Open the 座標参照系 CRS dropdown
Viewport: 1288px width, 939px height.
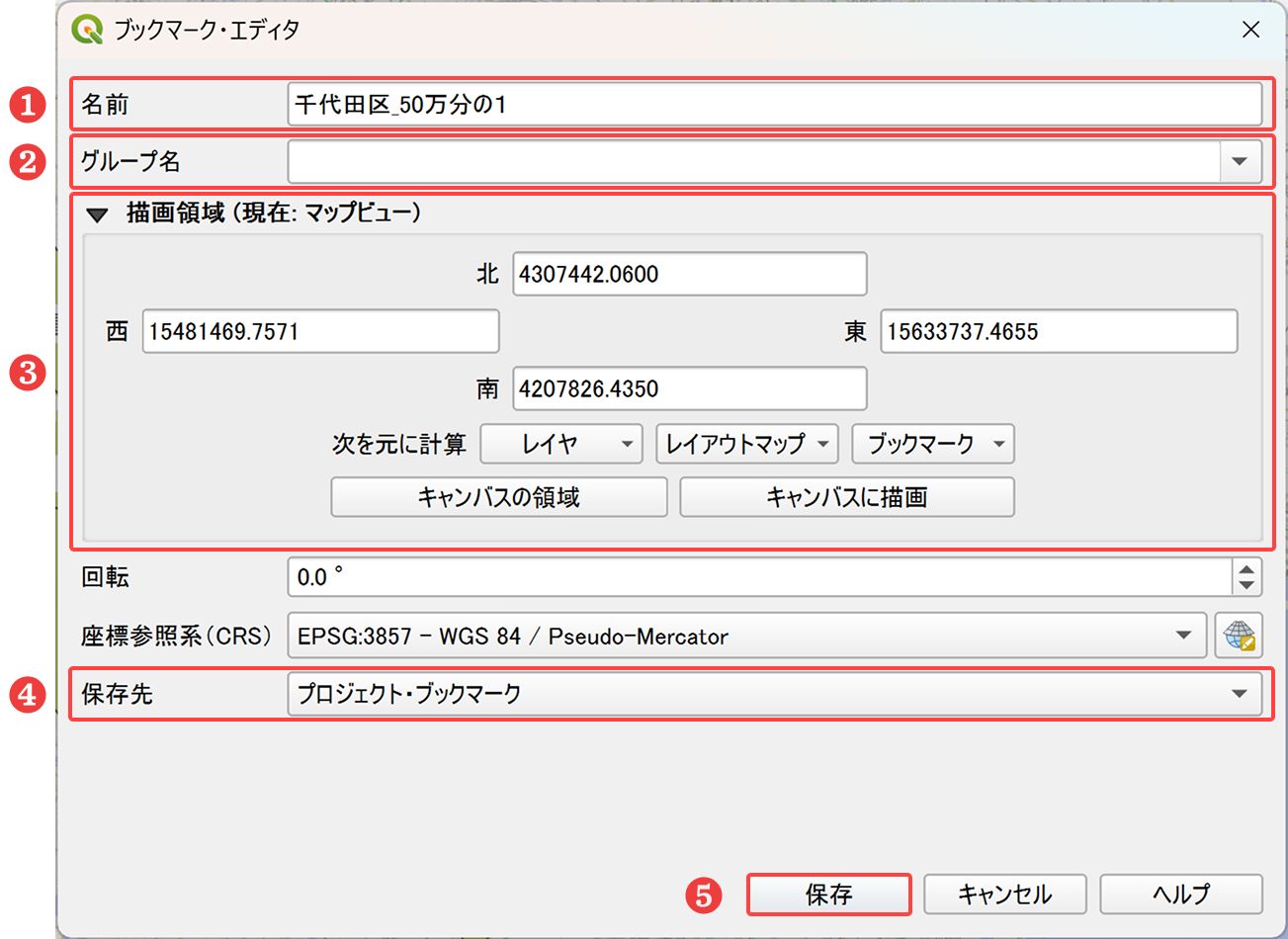(747, 636)
